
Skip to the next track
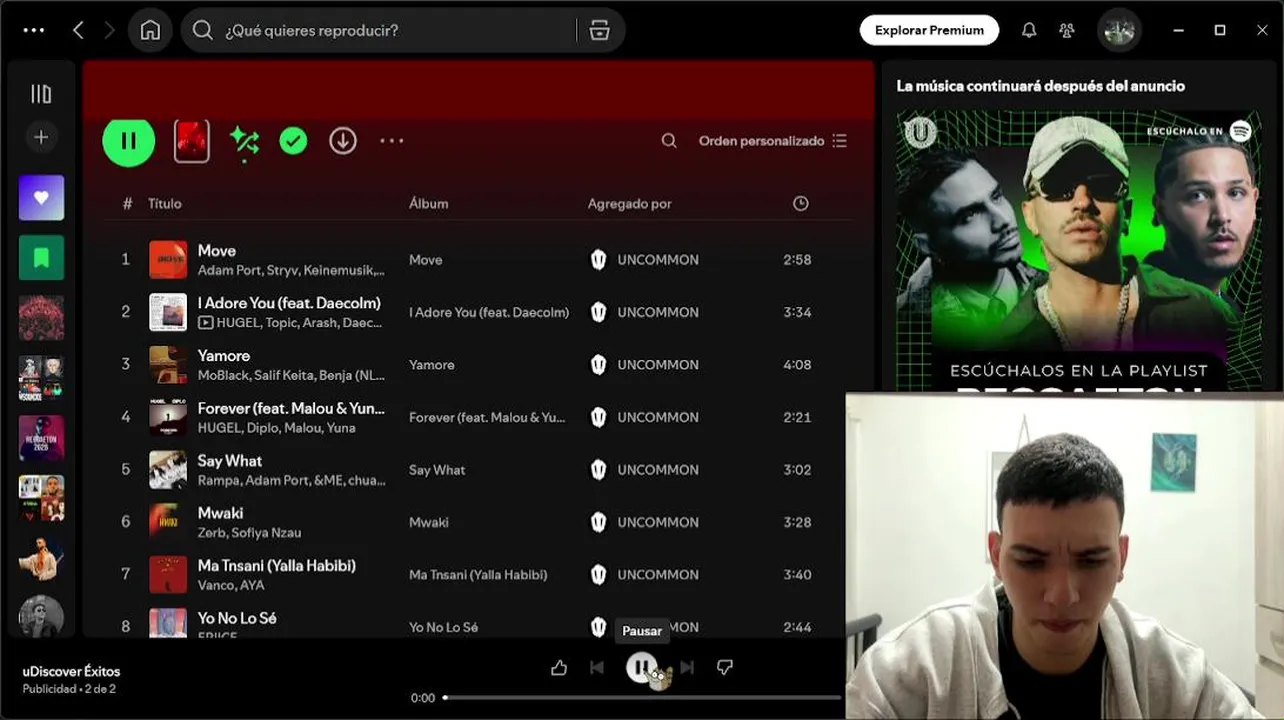pyautogui.click(x=687, y=667)
